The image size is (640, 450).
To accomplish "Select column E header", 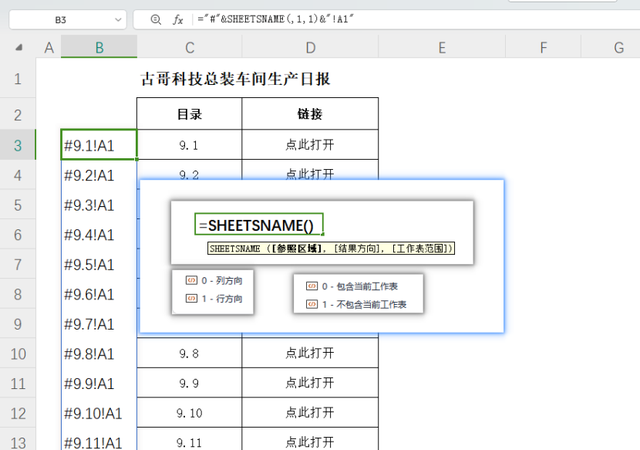I will coord(442,48).
